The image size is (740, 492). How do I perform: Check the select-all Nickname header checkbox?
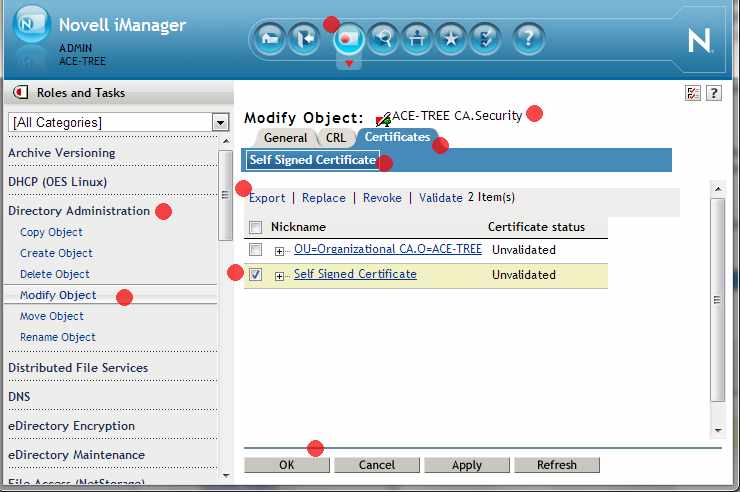pyautogui.click(x=255, y=227)
